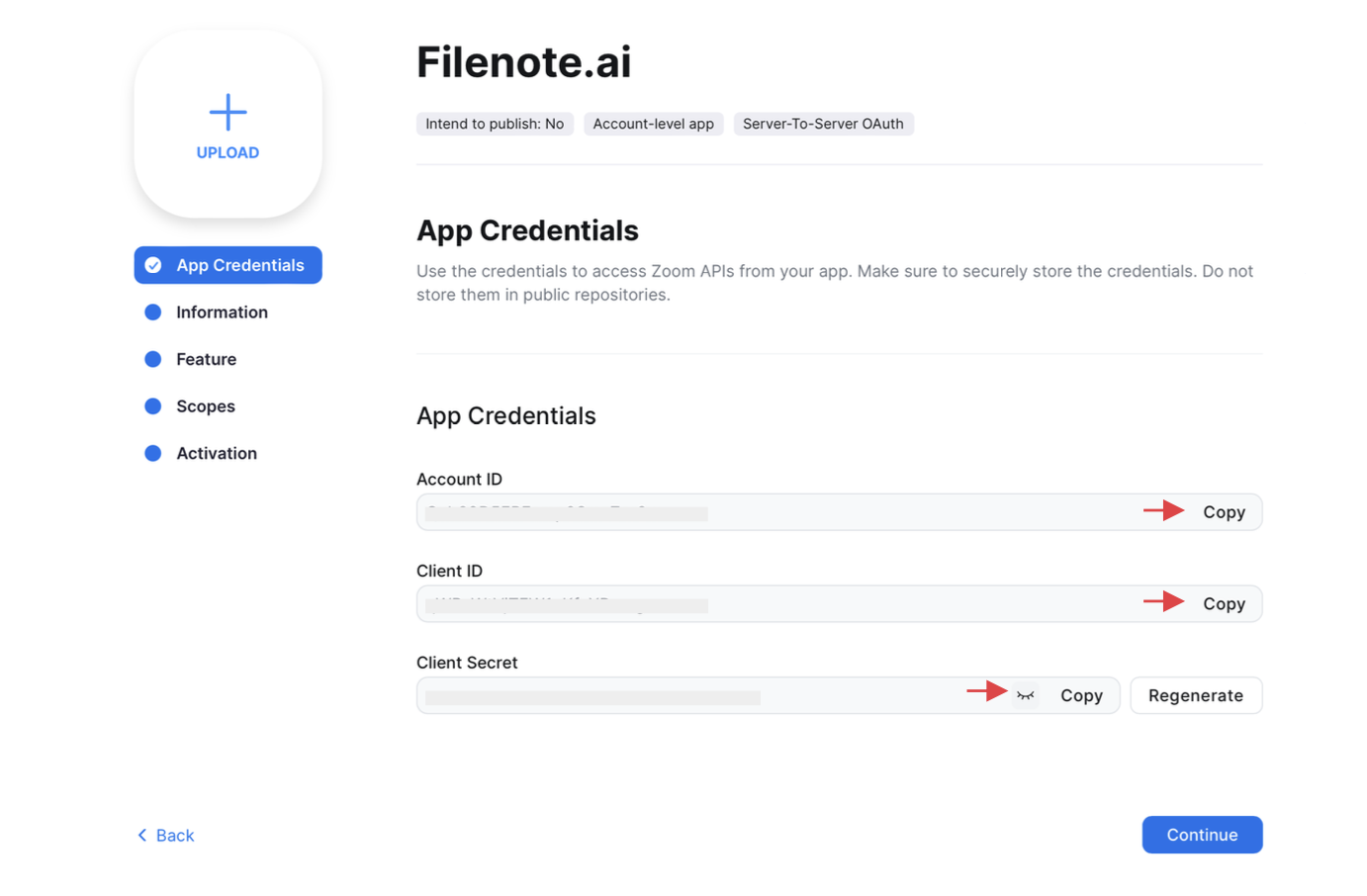The image size is (1367, 896).
Task: Click the Activation step dot
Action: [x=153, y=453]
